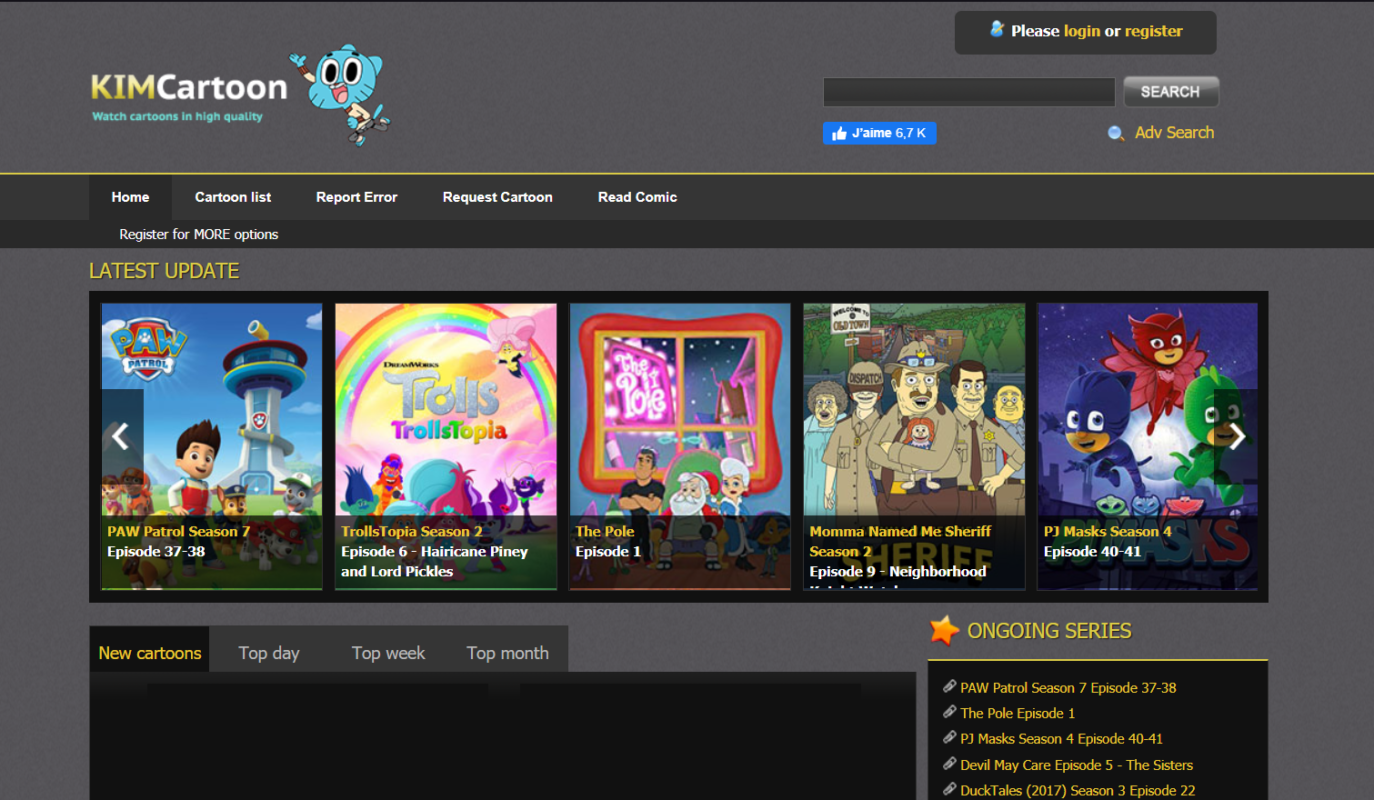1374x800 pixels.
Task: Open the TrollsTopia Season 2 thumbnail
Action: pyautogui.click(x=446, y=446)
